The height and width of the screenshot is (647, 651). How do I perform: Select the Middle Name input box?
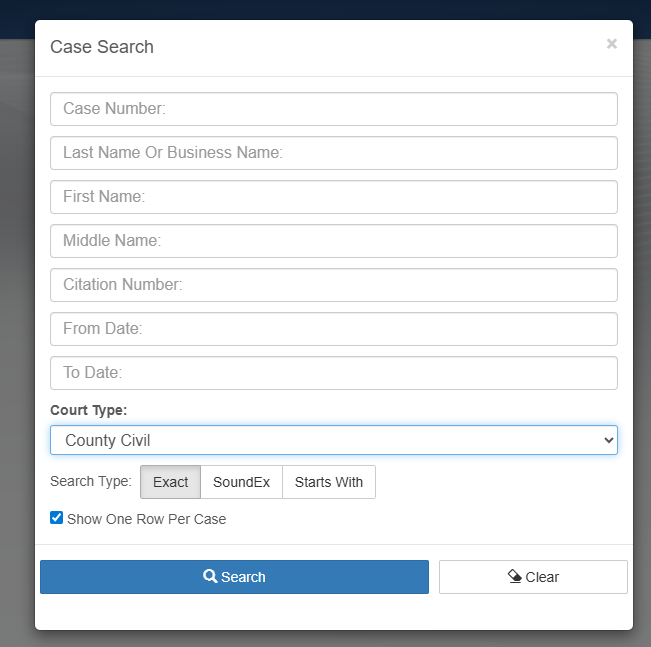(333, 241)
